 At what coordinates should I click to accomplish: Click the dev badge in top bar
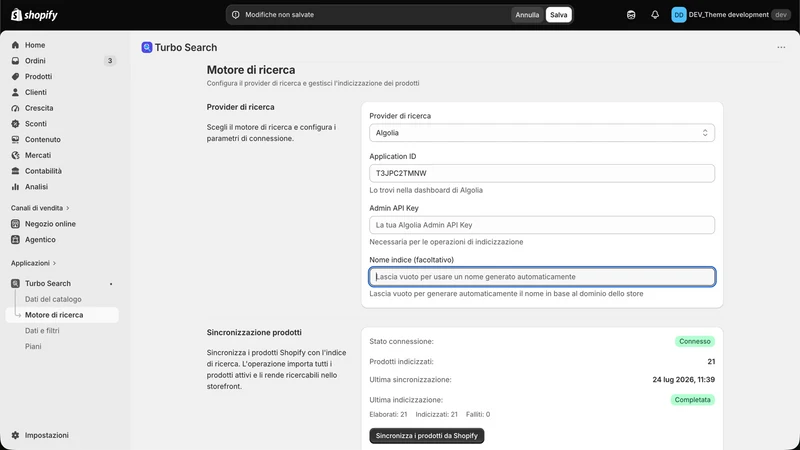pyautogui.click(x=781, y=15)
